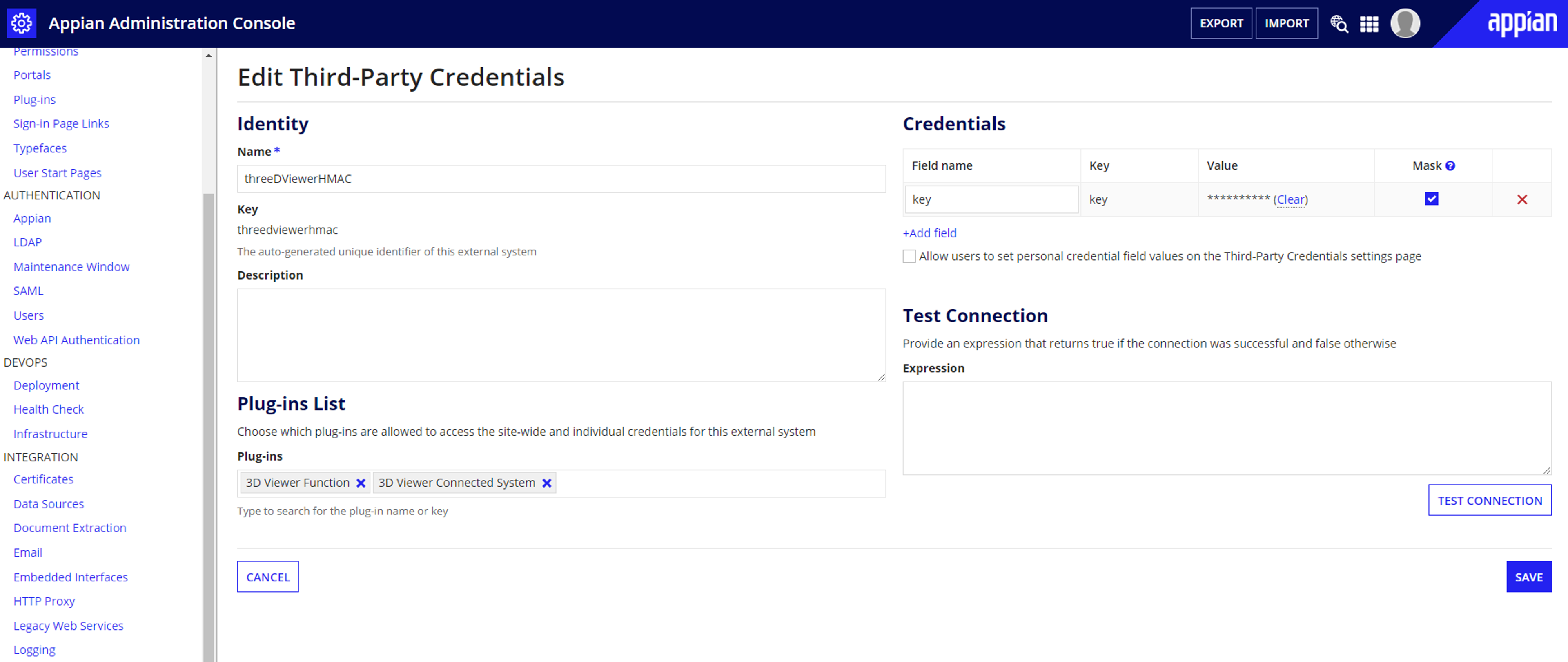Uncheck the Mask checkbox for key
This screenshot has height=662, width=1568.
1432,199
